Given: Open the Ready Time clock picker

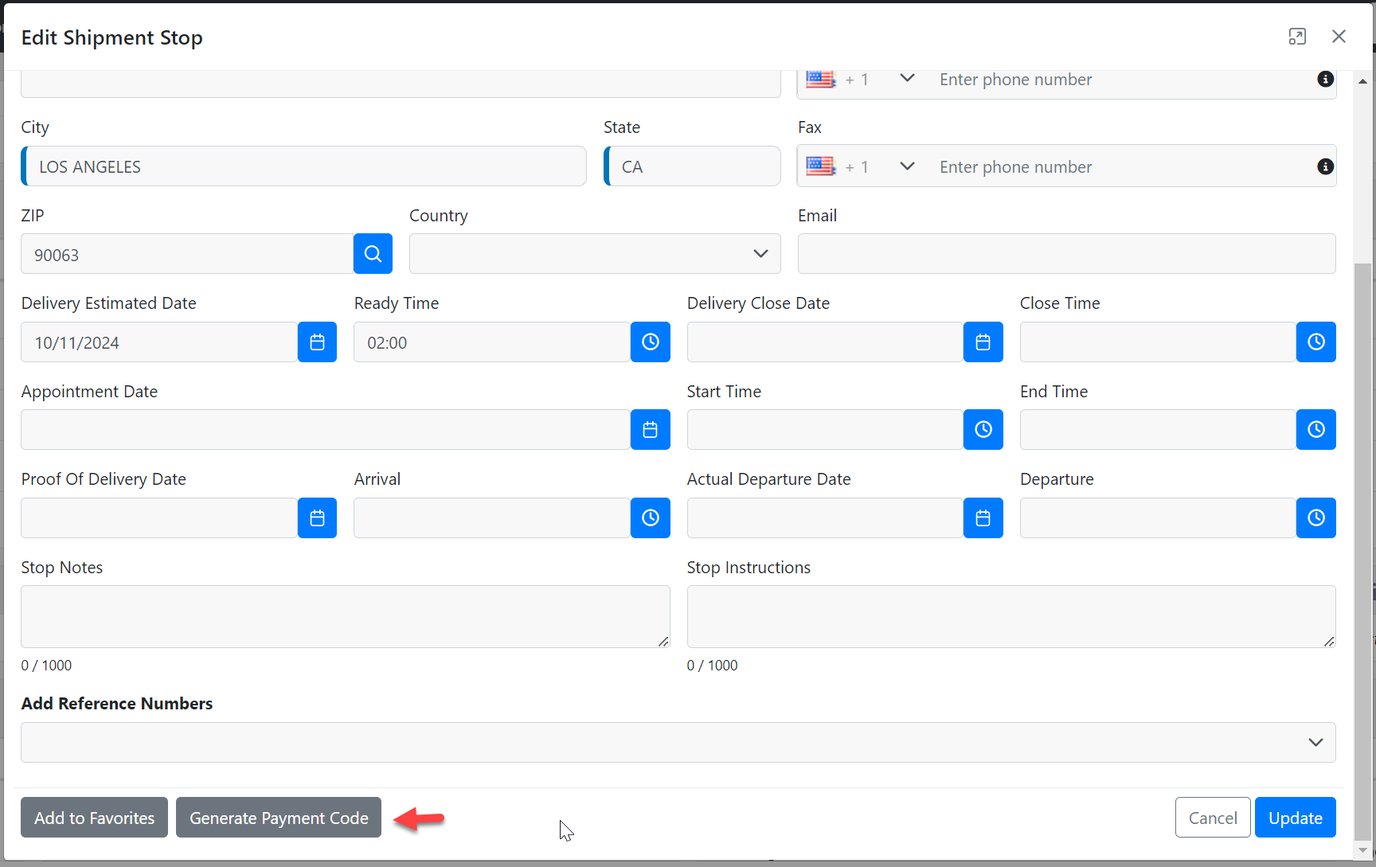Looking at the screenshot, I should tap(650, 342).
